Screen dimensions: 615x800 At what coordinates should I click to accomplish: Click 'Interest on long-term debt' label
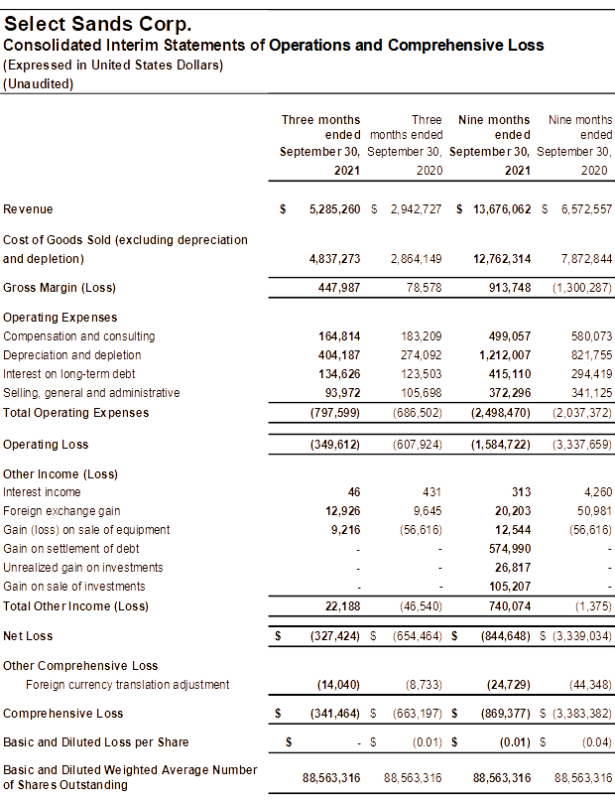(x=69, y=374)
